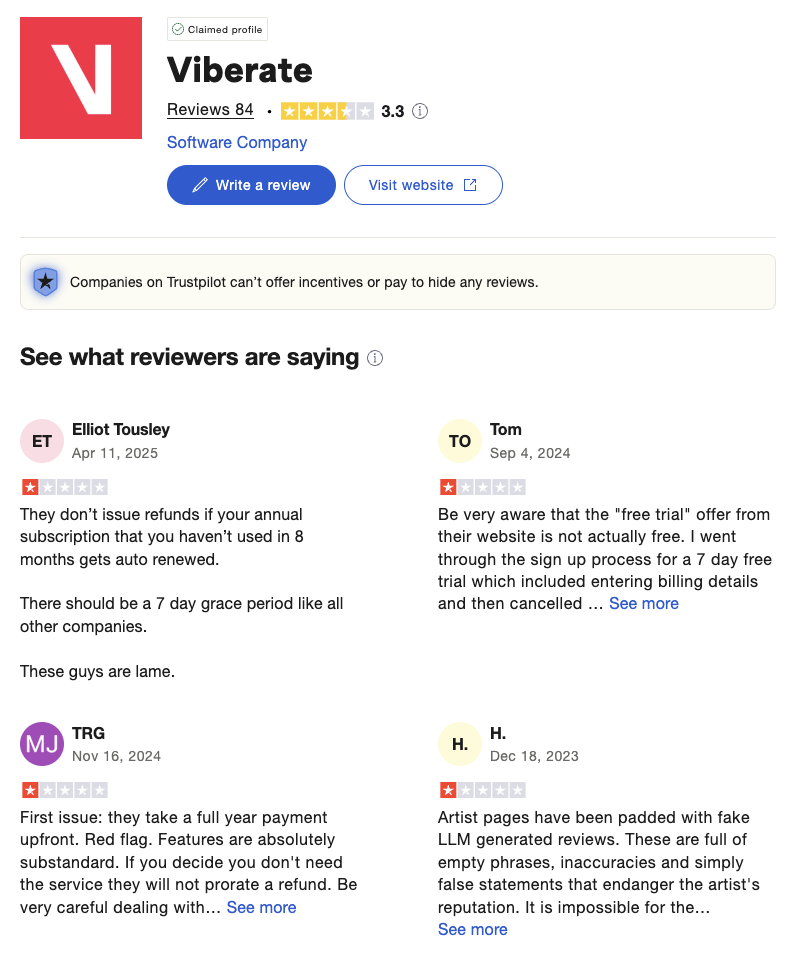The image size is (797, 967).
Task: Click the H. reviewer avatar
Action: [x=460, y=744]
